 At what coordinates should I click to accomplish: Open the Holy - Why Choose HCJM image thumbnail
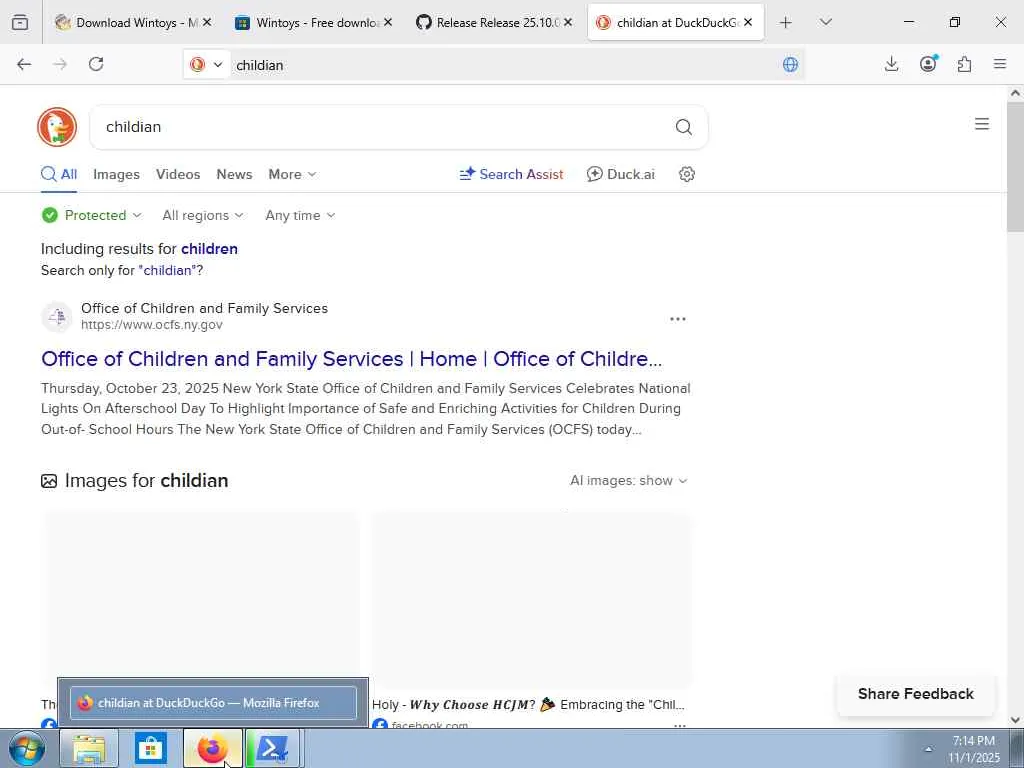pyautogui.click(x=531, y=598)
